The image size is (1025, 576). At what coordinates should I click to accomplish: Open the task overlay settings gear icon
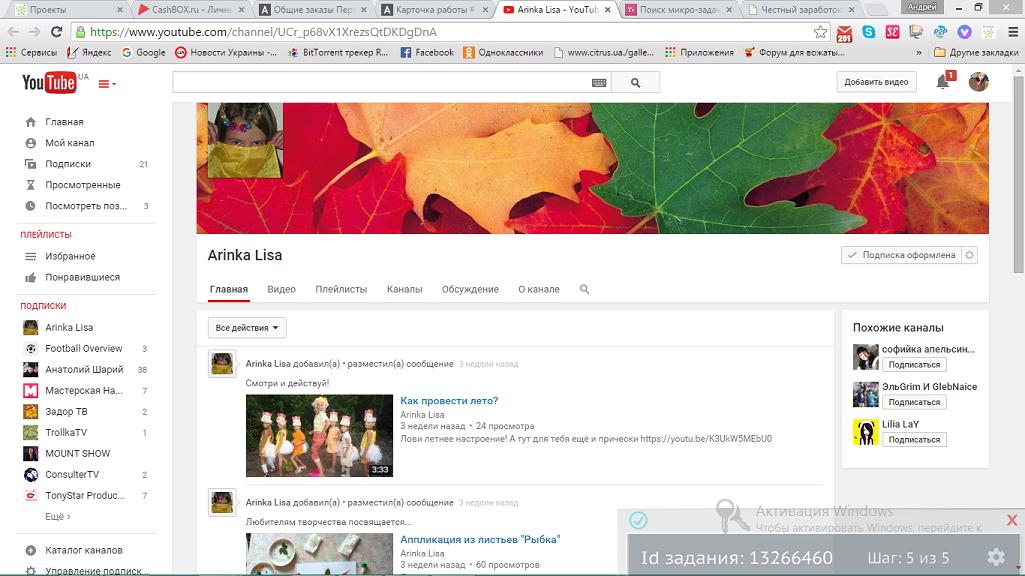click(x=996, y=556)
